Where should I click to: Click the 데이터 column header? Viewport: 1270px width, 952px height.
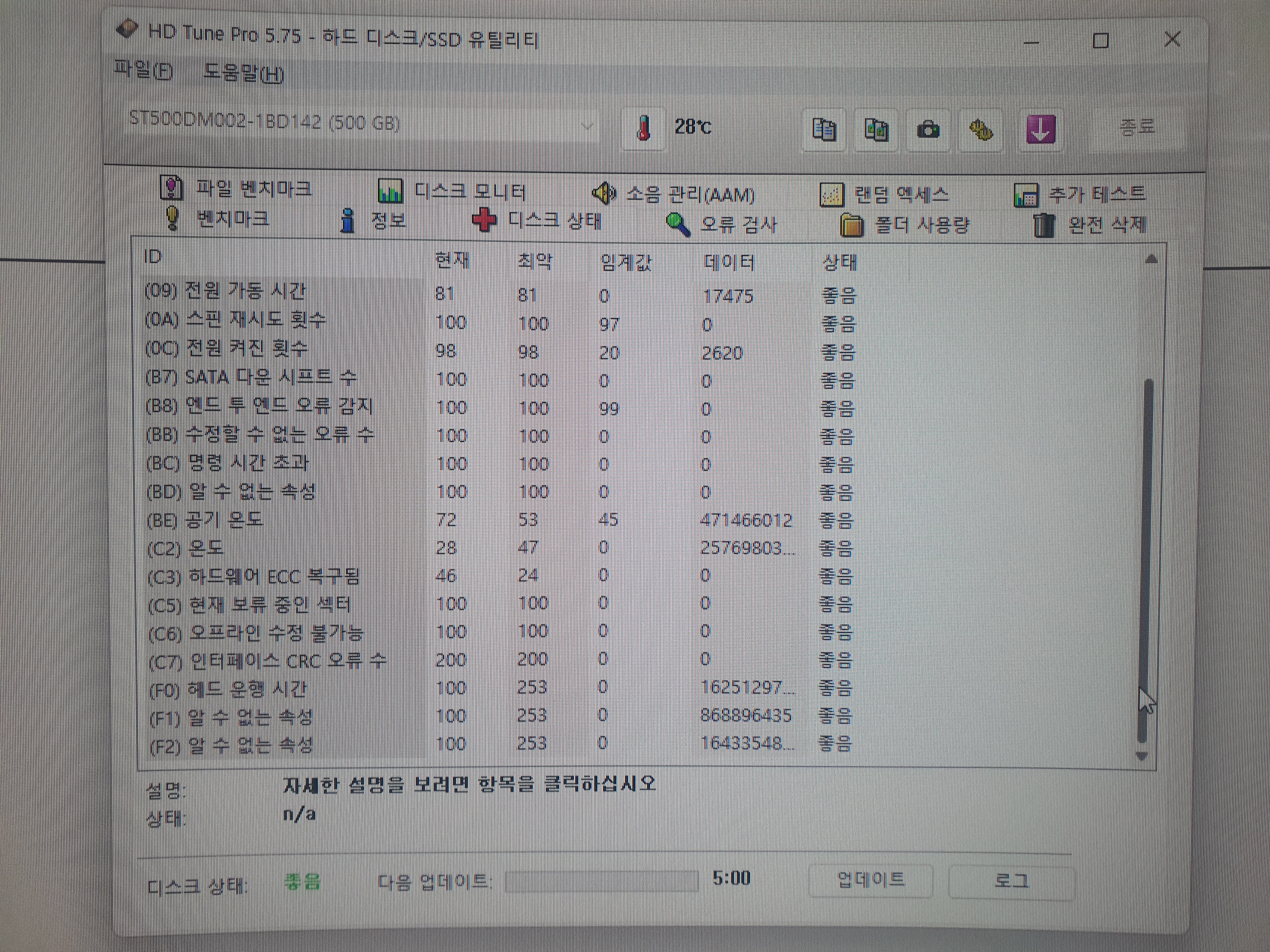729,263
